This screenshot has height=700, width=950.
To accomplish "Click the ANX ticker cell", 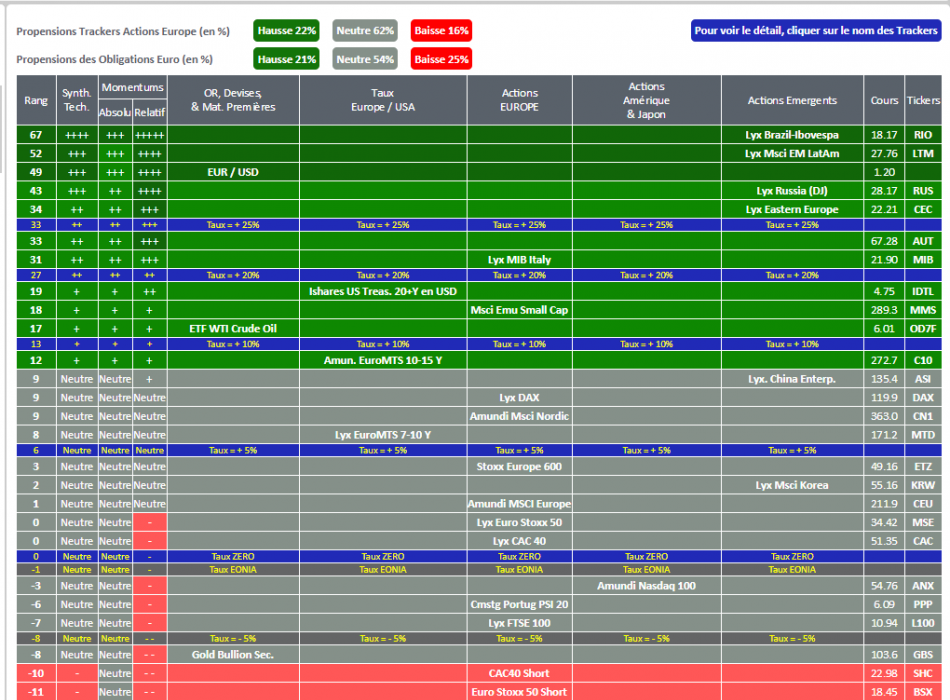I will click(x=923, y=586).
